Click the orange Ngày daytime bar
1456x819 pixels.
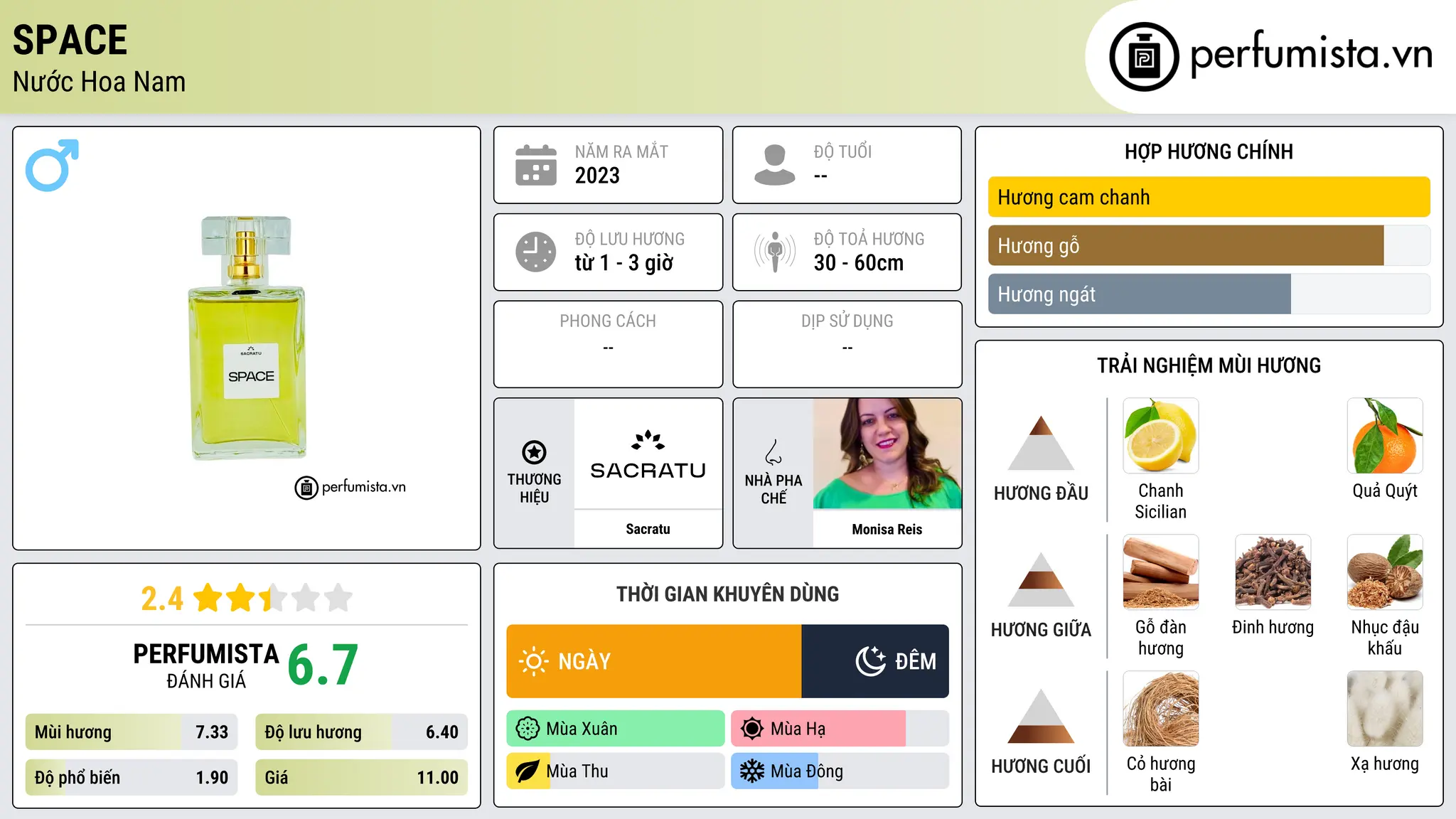654,661
